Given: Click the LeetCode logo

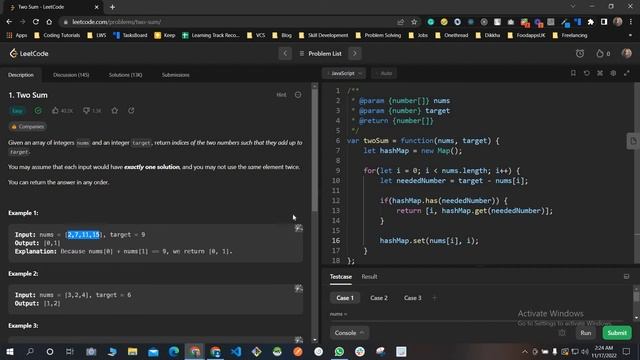Looking at the screenshot, I should (x=29, y=53).
